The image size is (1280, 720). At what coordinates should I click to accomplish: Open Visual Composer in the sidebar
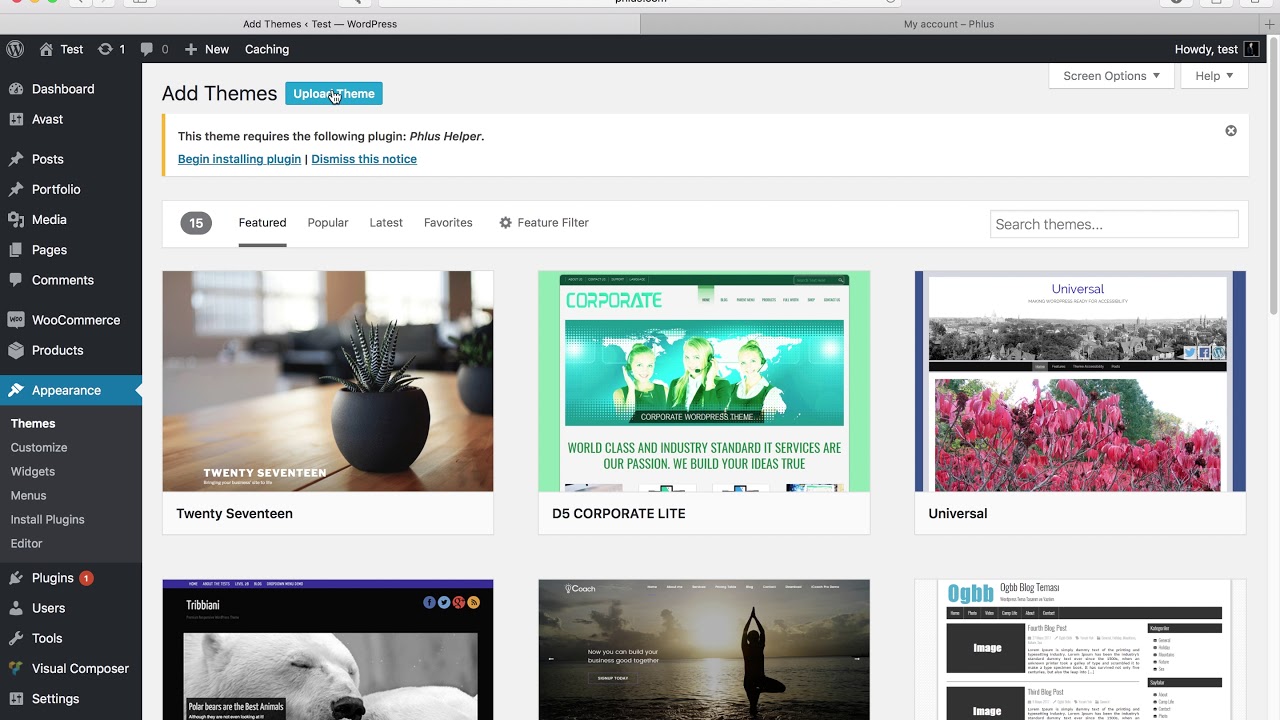coord(71,668)
